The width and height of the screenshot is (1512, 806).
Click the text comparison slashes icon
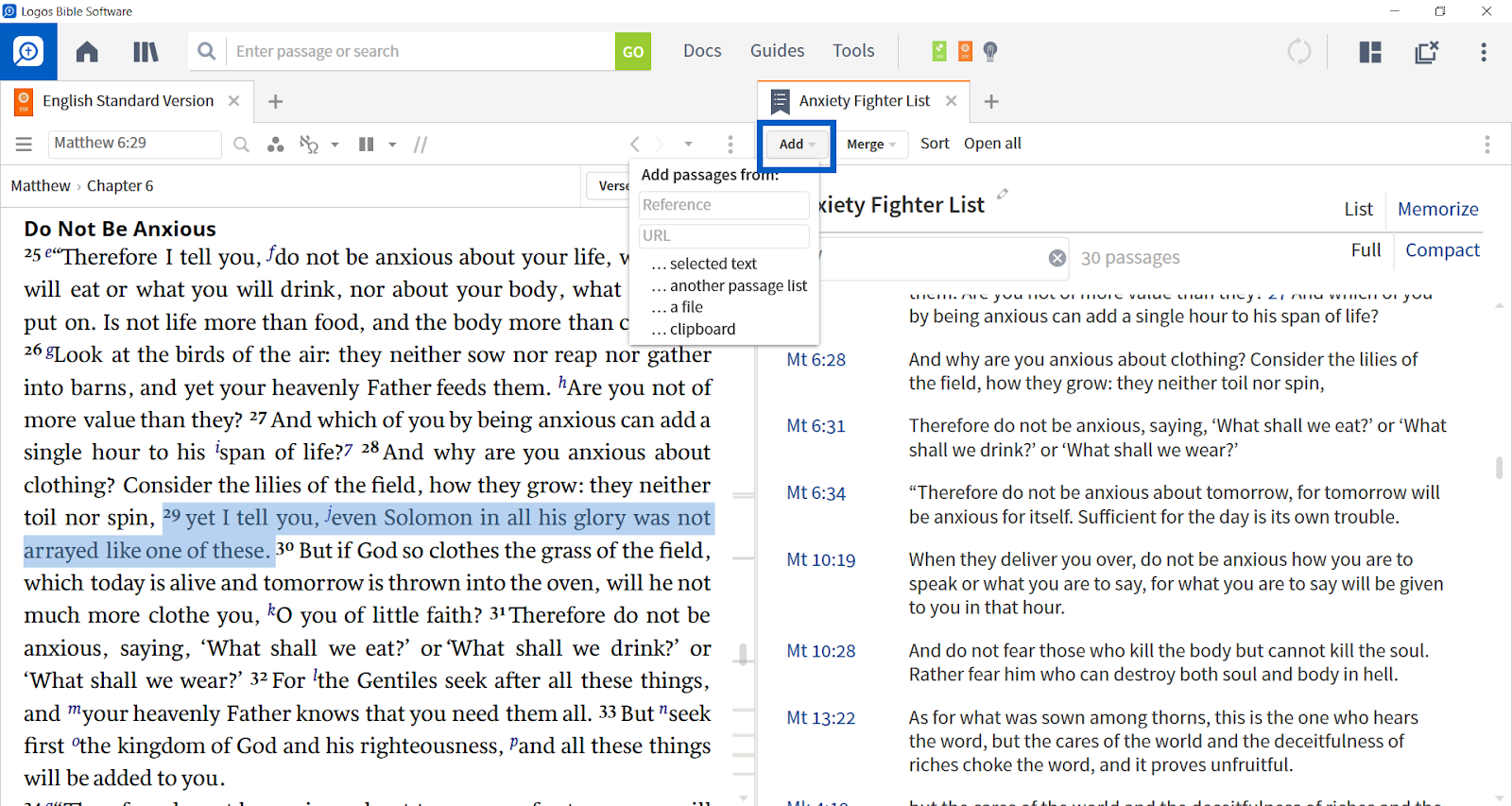click(x=421, y=145)
